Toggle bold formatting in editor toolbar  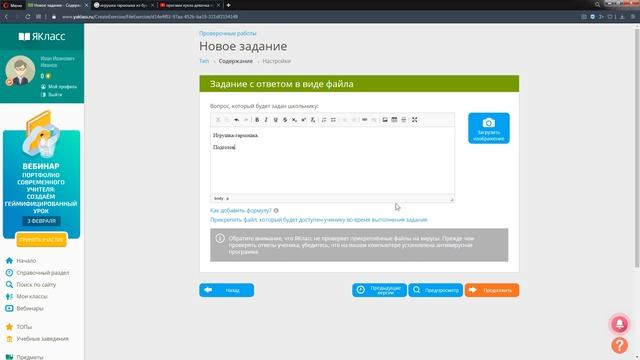[x=257, y=120]
